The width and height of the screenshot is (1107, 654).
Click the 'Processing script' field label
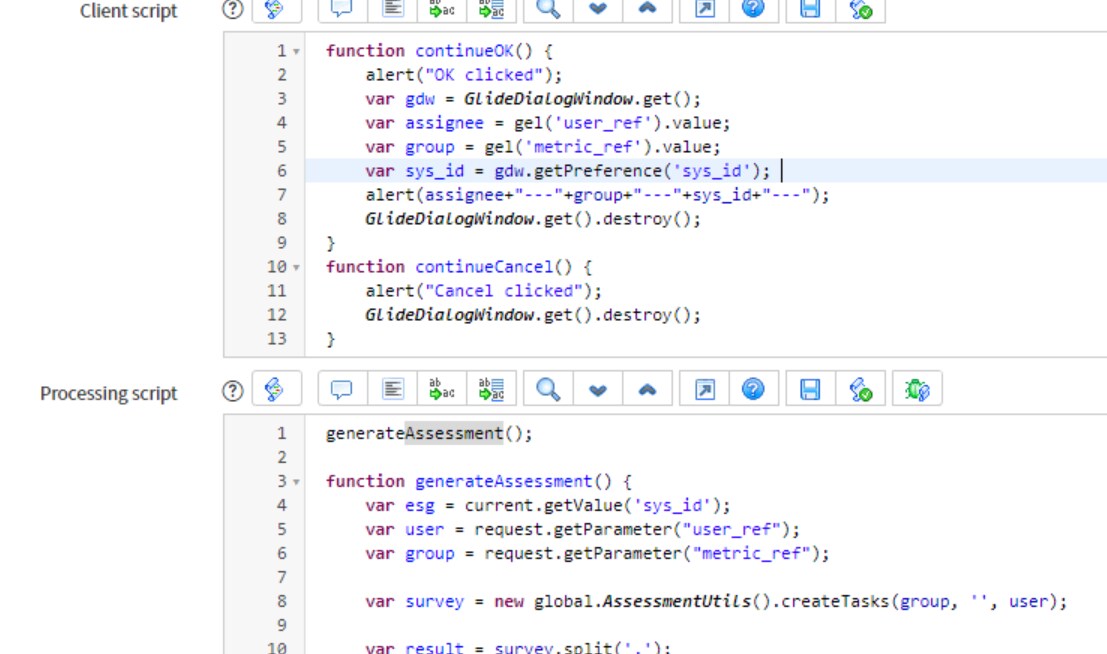pyautogui.click(x=109, y=393)
